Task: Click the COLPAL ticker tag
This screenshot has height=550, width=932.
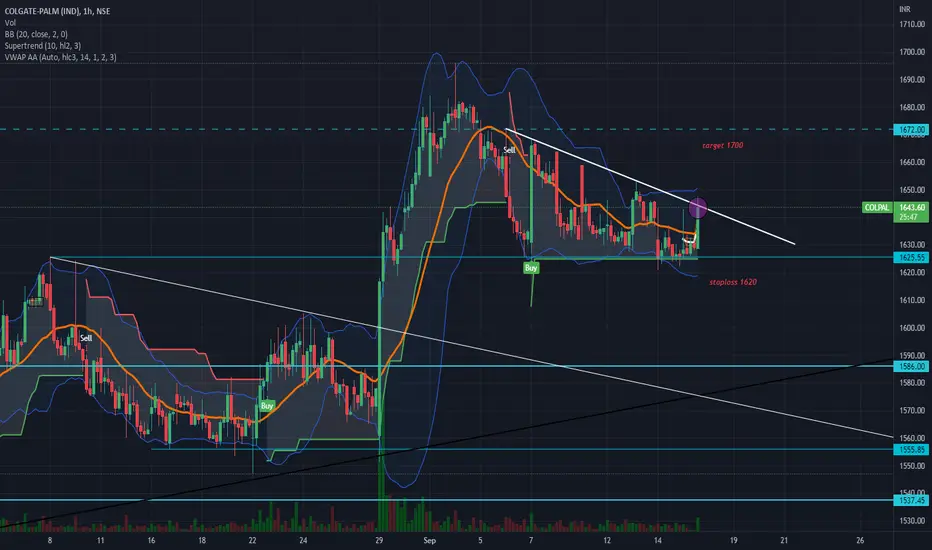Action: coord(877,208)
